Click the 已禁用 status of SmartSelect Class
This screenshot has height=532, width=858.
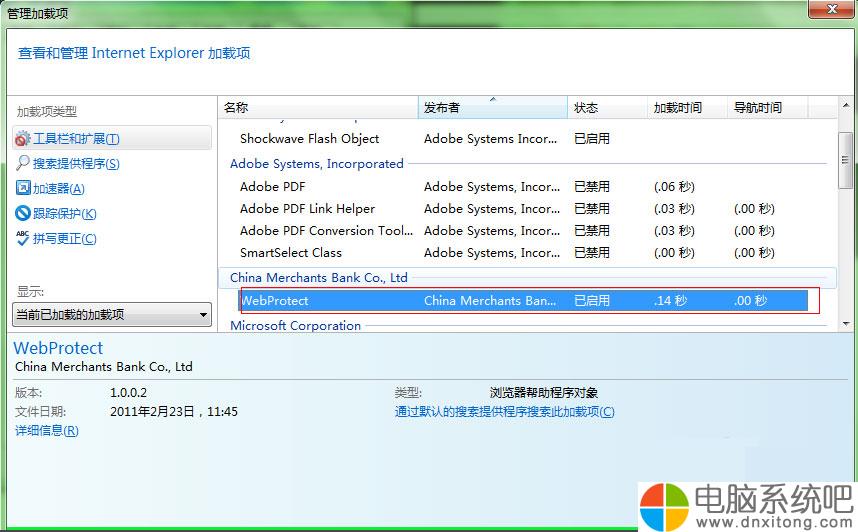click(592, 252)
